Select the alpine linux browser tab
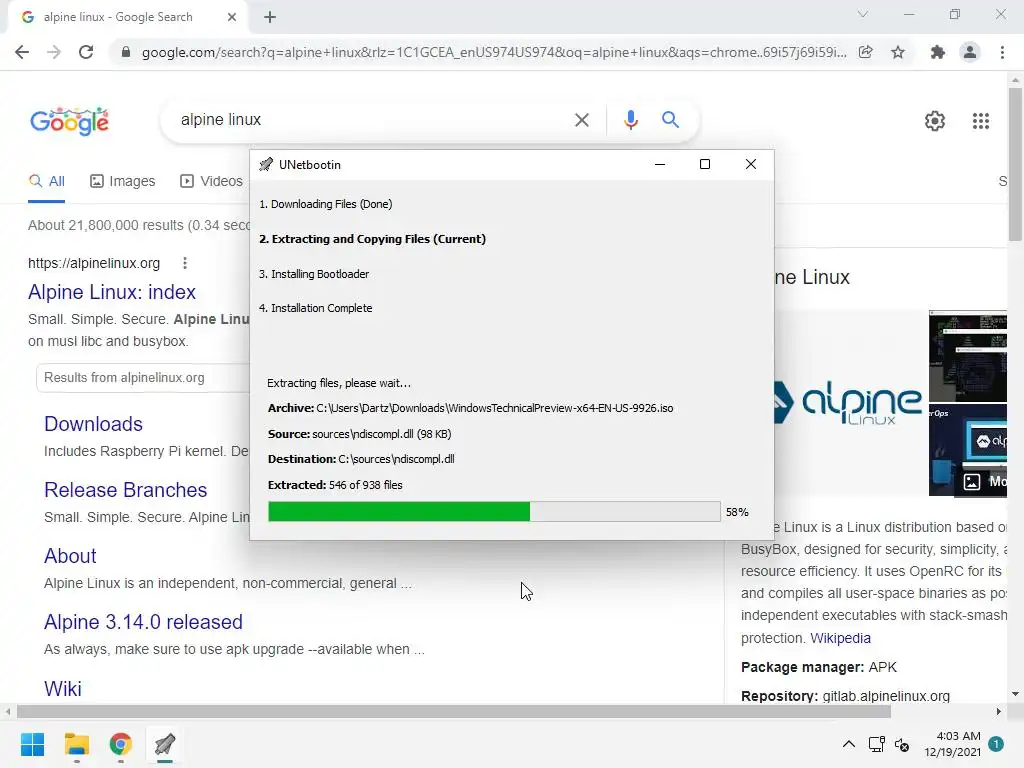Image resolution: width=1024 pixels, height=768 pixels. click(x=127, y=17)
